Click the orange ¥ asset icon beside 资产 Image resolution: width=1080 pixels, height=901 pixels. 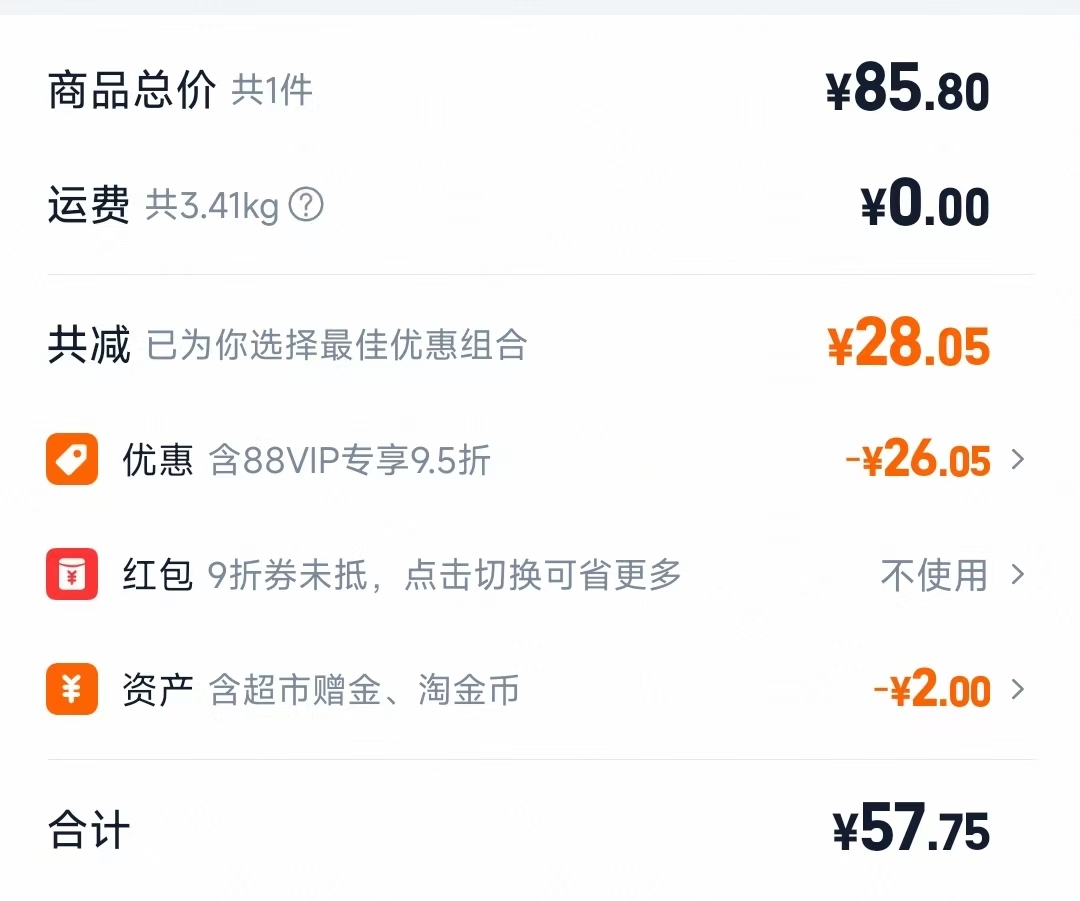click(71, 690)
